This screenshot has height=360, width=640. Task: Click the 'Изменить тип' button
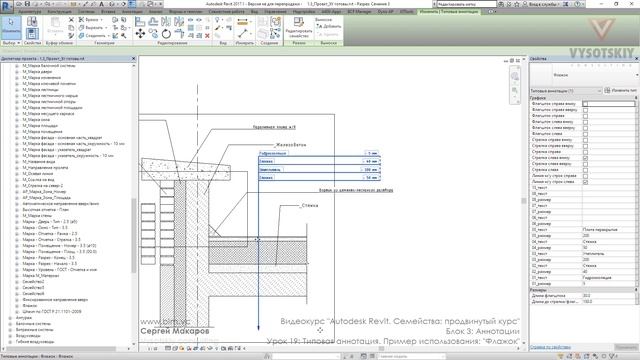[620, 91]
